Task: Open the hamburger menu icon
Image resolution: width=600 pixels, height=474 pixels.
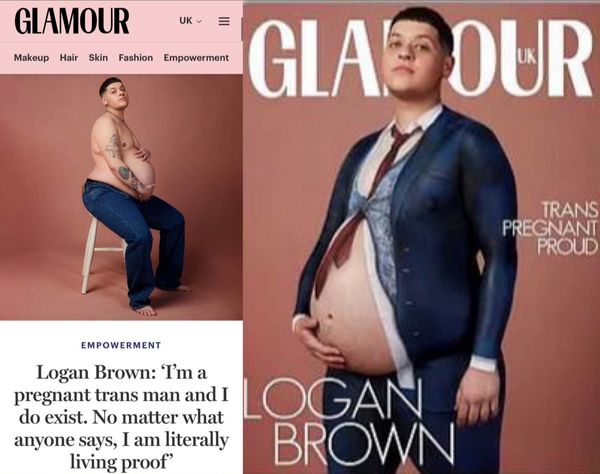Action: (x=224, y=21)
